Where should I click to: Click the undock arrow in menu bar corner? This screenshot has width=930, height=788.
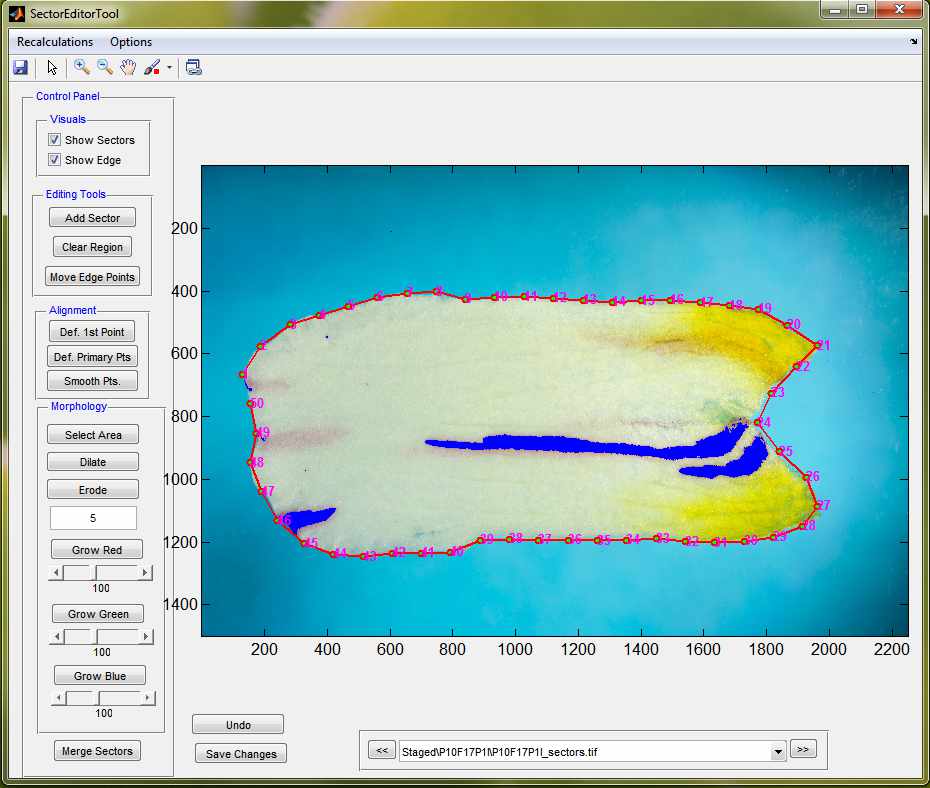(913, 42)
